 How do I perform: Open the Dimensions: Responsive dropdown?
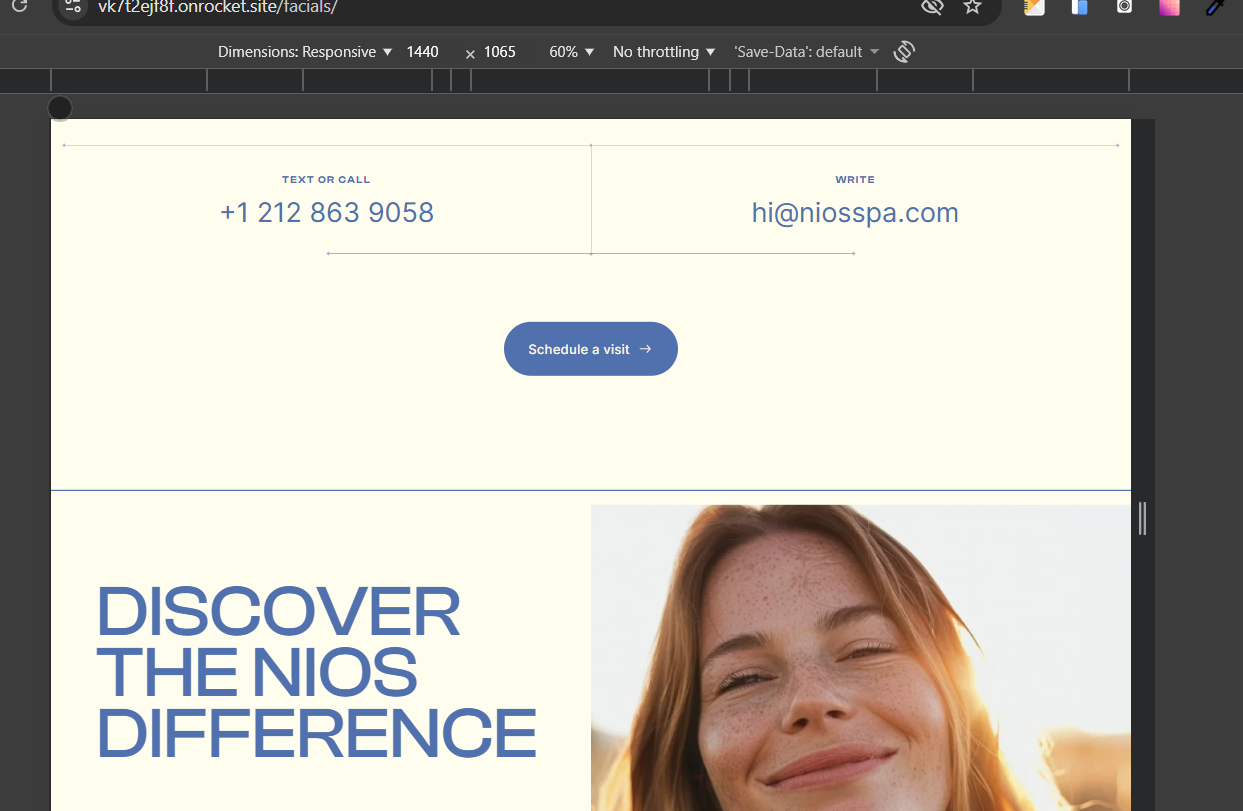tap(305, 52)
